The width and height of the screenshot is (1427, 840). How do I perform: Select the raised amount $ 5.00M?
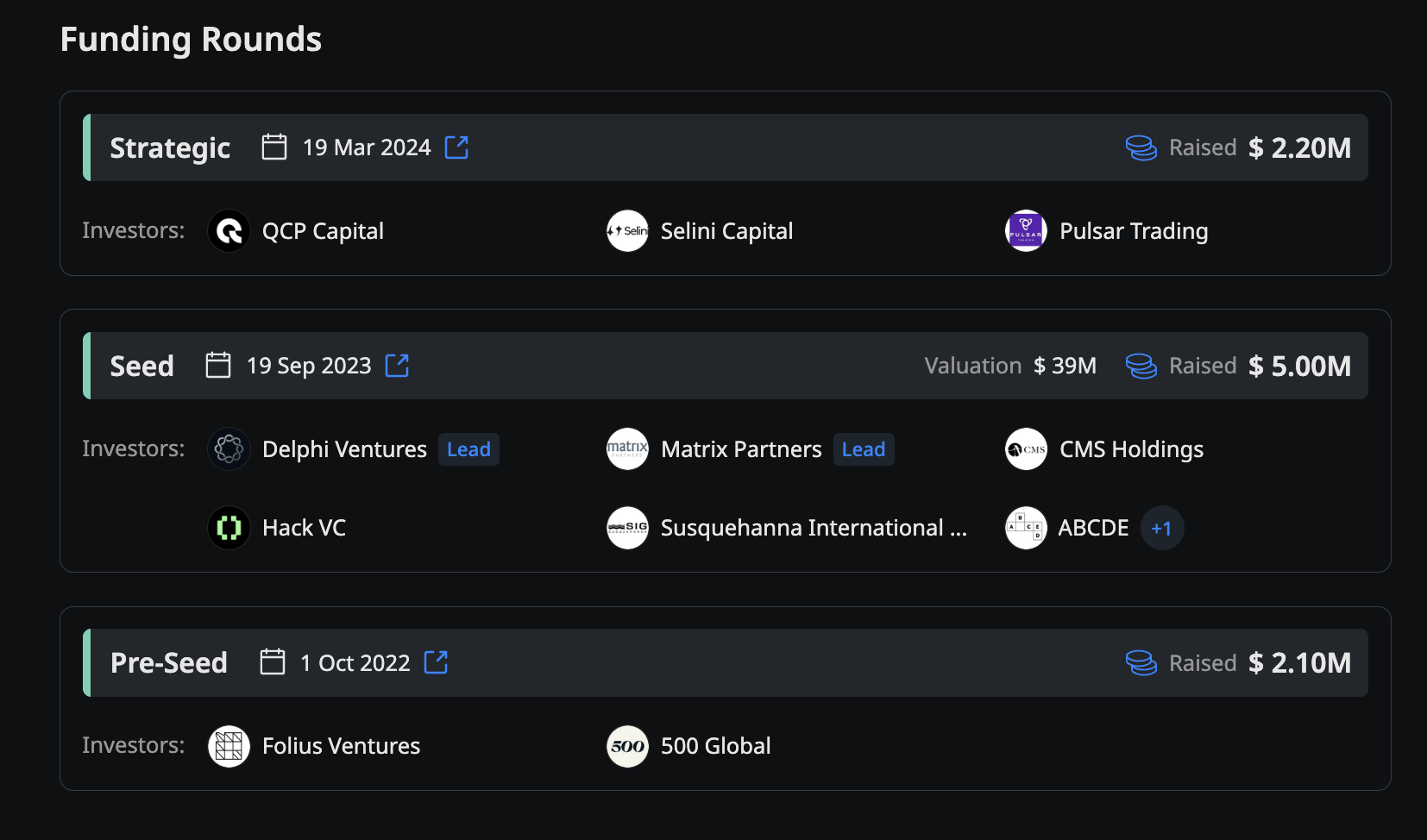(x=1299, y=367)
